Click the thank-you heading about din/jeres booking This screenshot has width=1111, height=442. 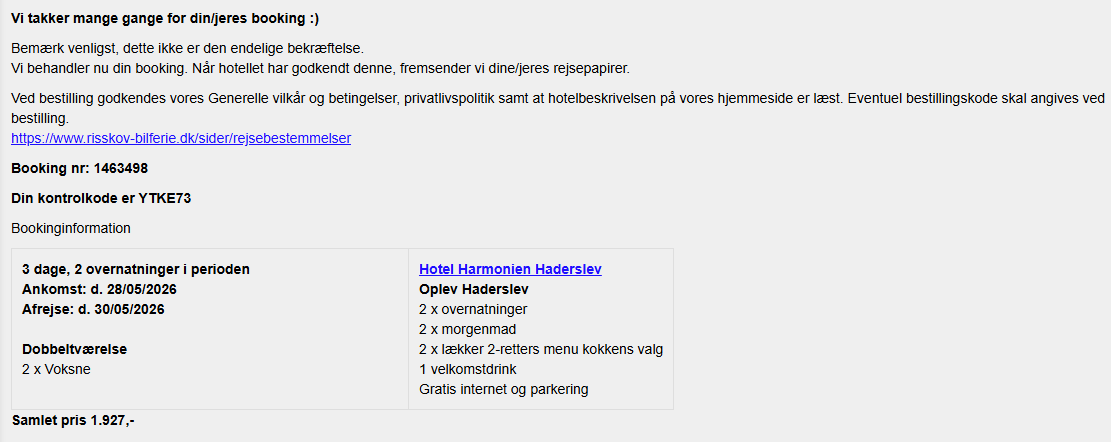coord(165,19)
